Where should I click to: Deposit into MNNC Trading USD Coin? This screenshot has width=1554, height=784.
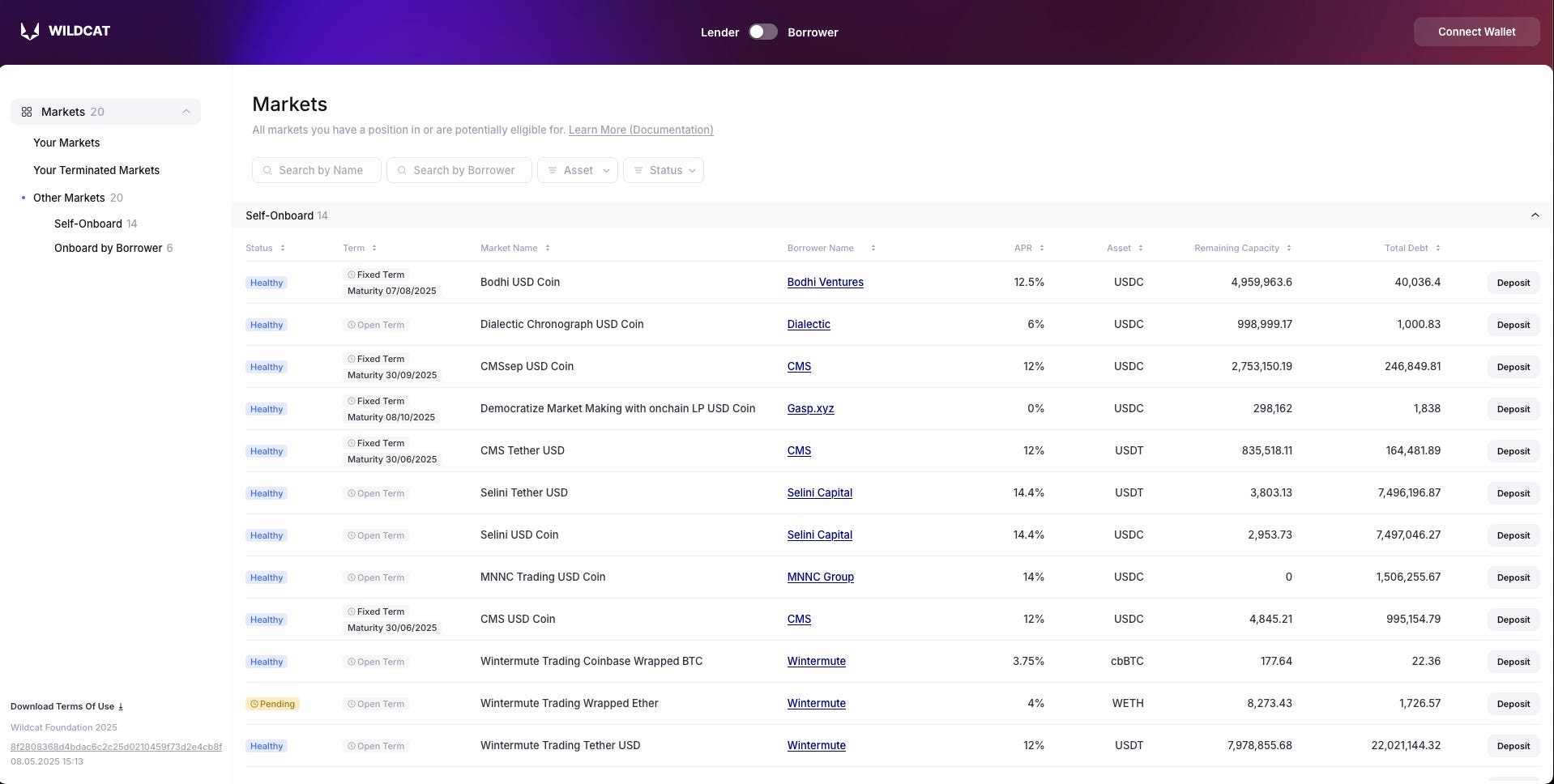pos(1513,577)
